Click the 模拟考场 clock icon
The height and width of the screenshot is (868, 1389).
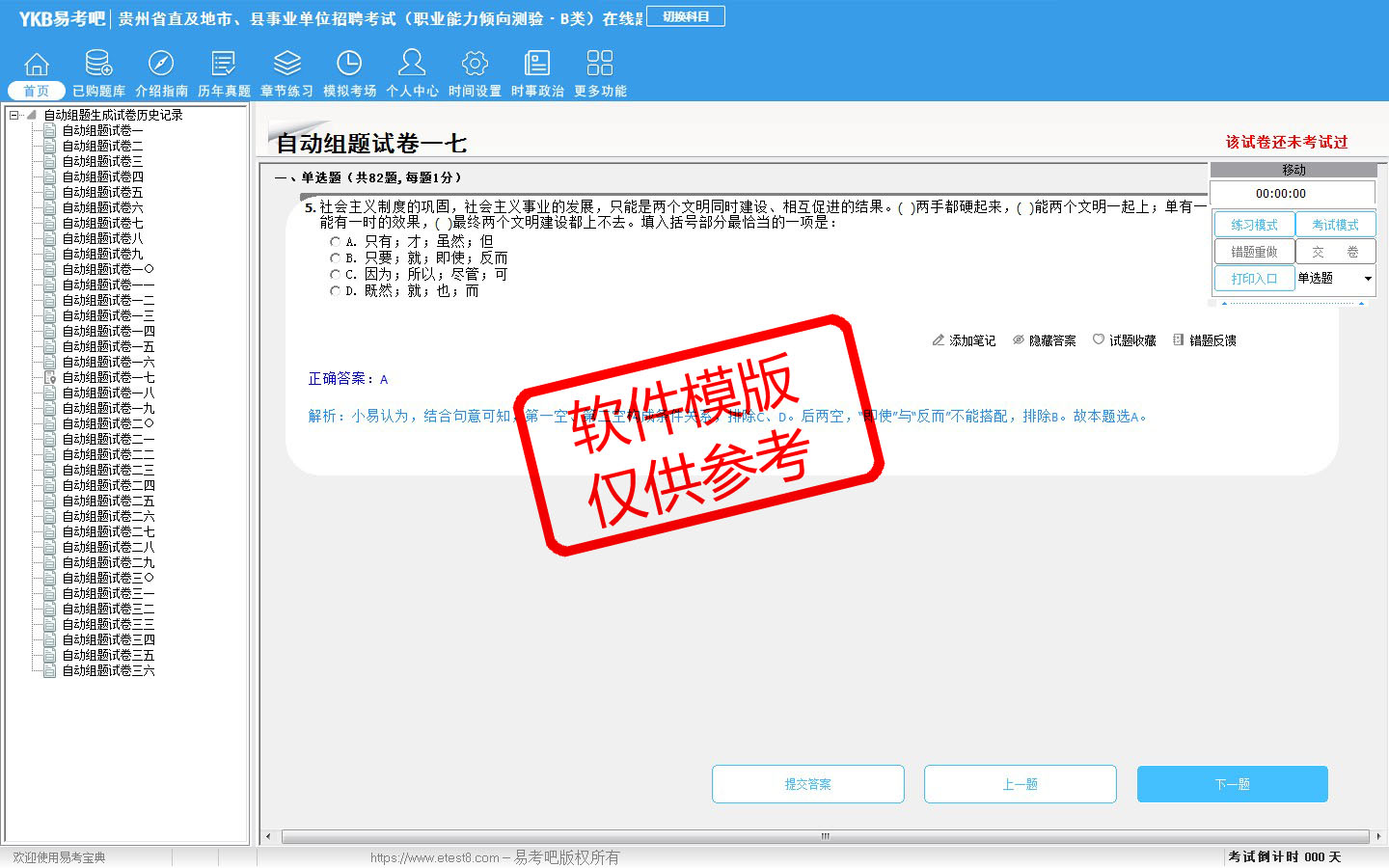click(x=349, y=64)
